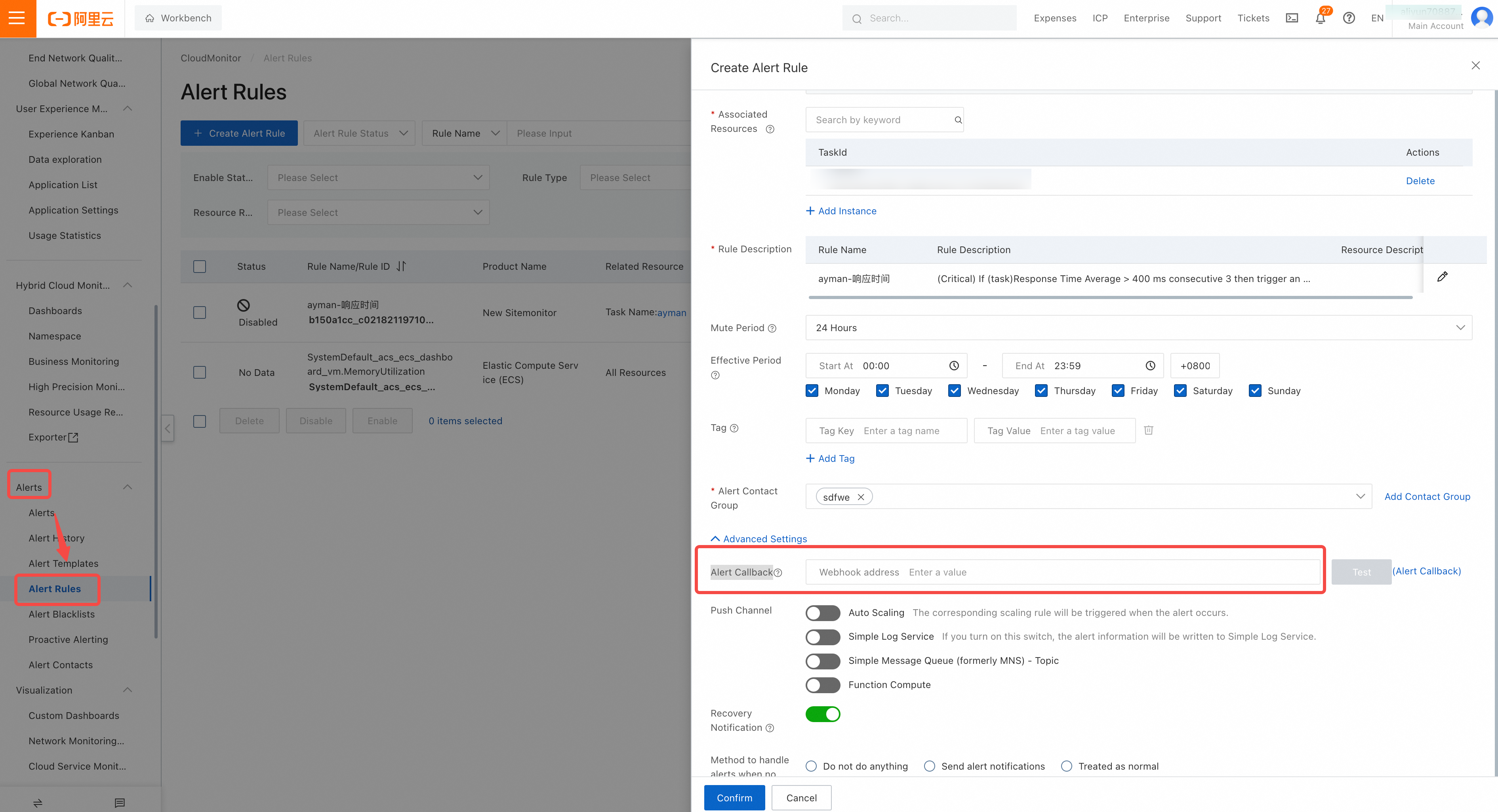Open the Alert Rule Status dropdown
The image size is (1498, 812).
(x=359, y=133)
